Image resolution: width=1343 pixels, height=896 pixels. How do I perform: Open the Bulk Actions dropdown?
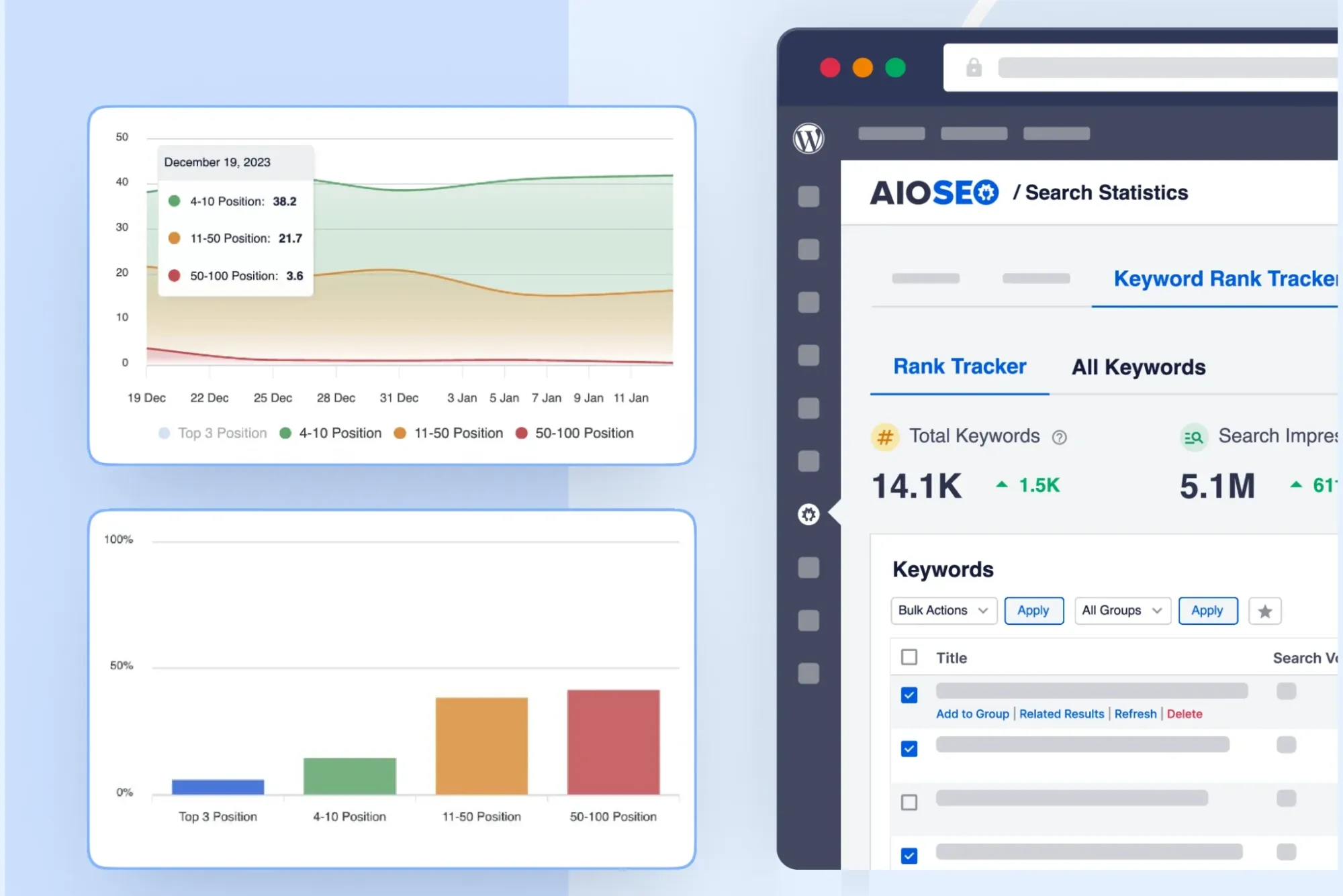(943, 611)
